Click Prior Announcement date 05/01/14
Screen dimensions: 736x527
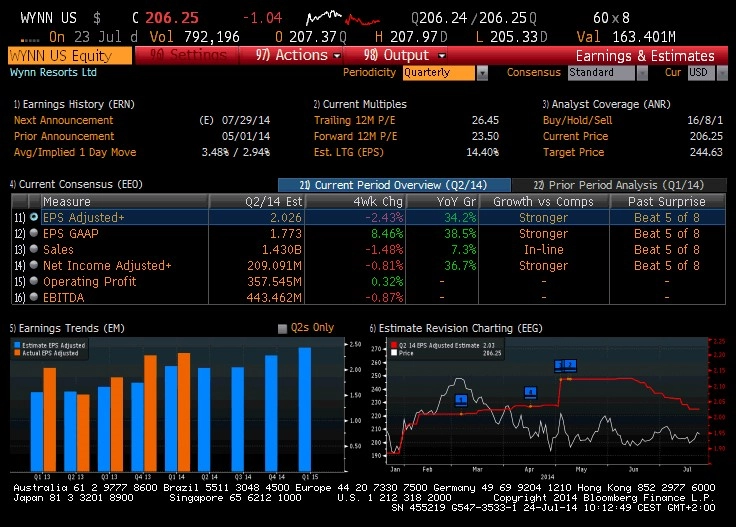pos(246,136)
